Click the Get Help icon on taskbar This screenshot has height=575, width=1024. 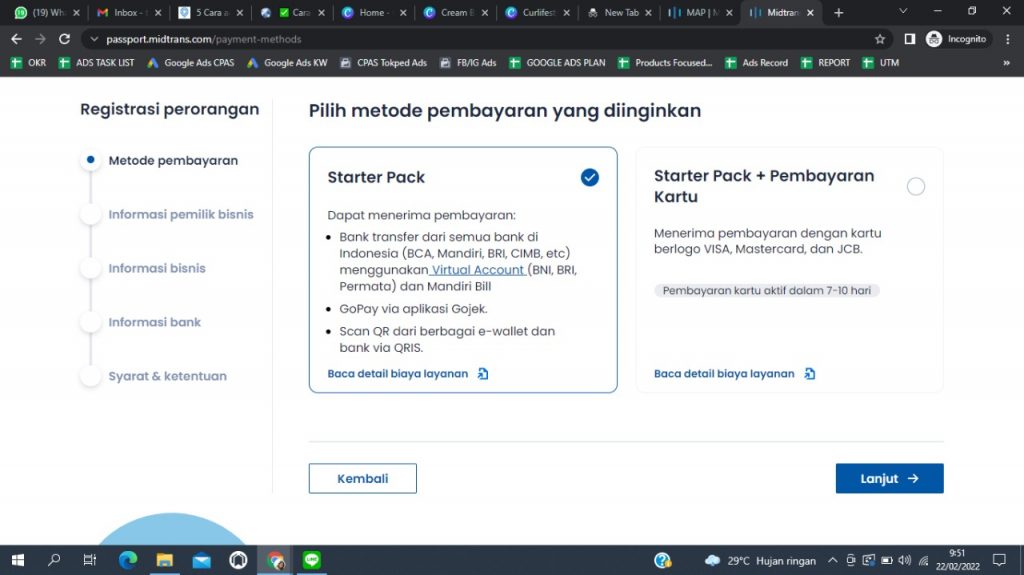[x=662, y=560]
